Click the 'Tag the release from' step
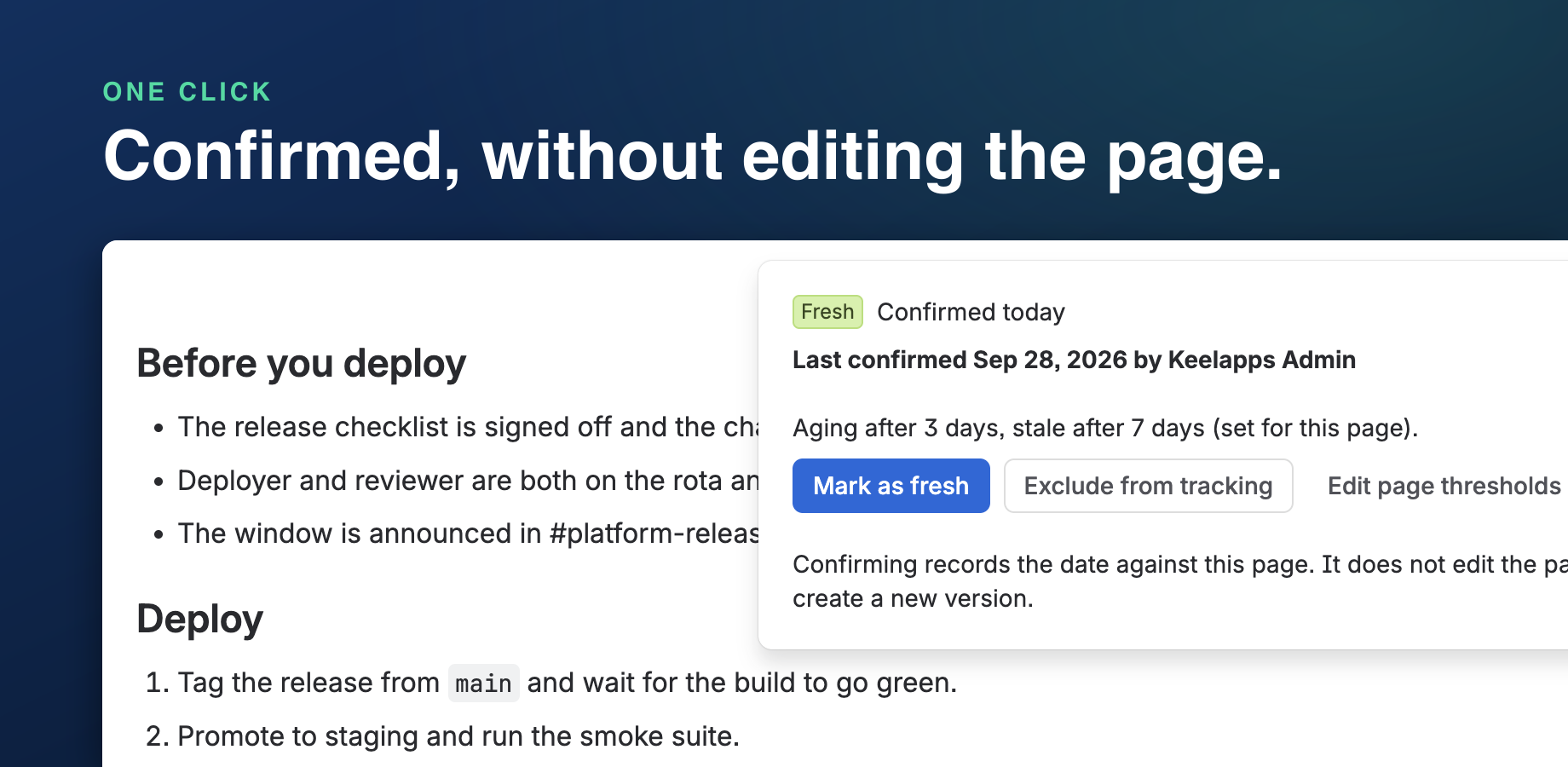The image size is (1568, 767). click(568, 683)
